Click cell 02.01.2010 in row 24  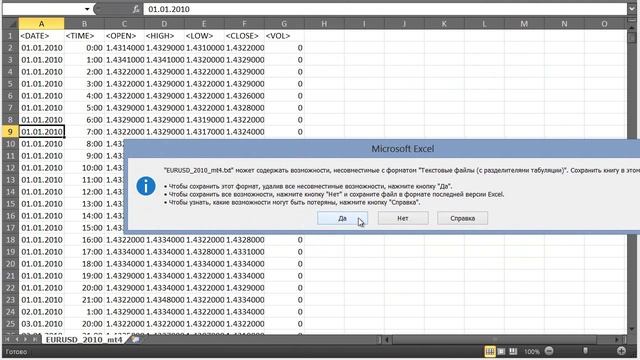pos(41,312)
